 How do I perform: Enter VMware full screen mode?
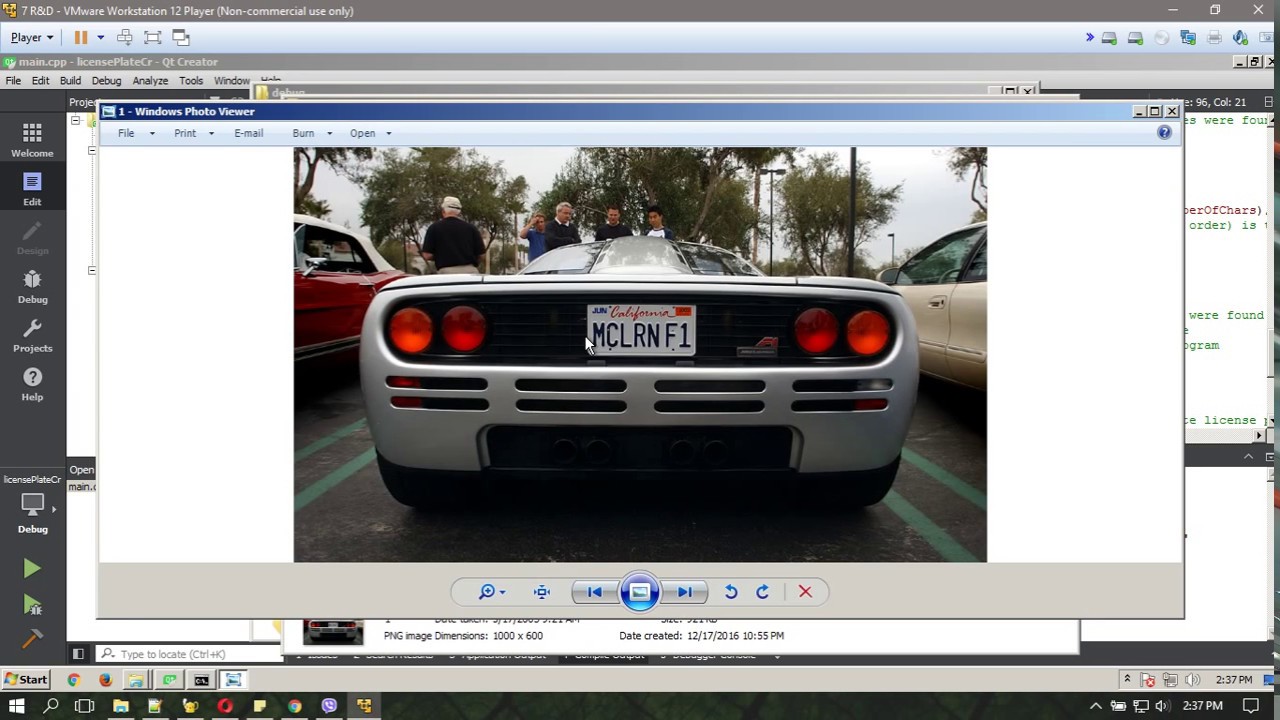(x=153, y=37)
